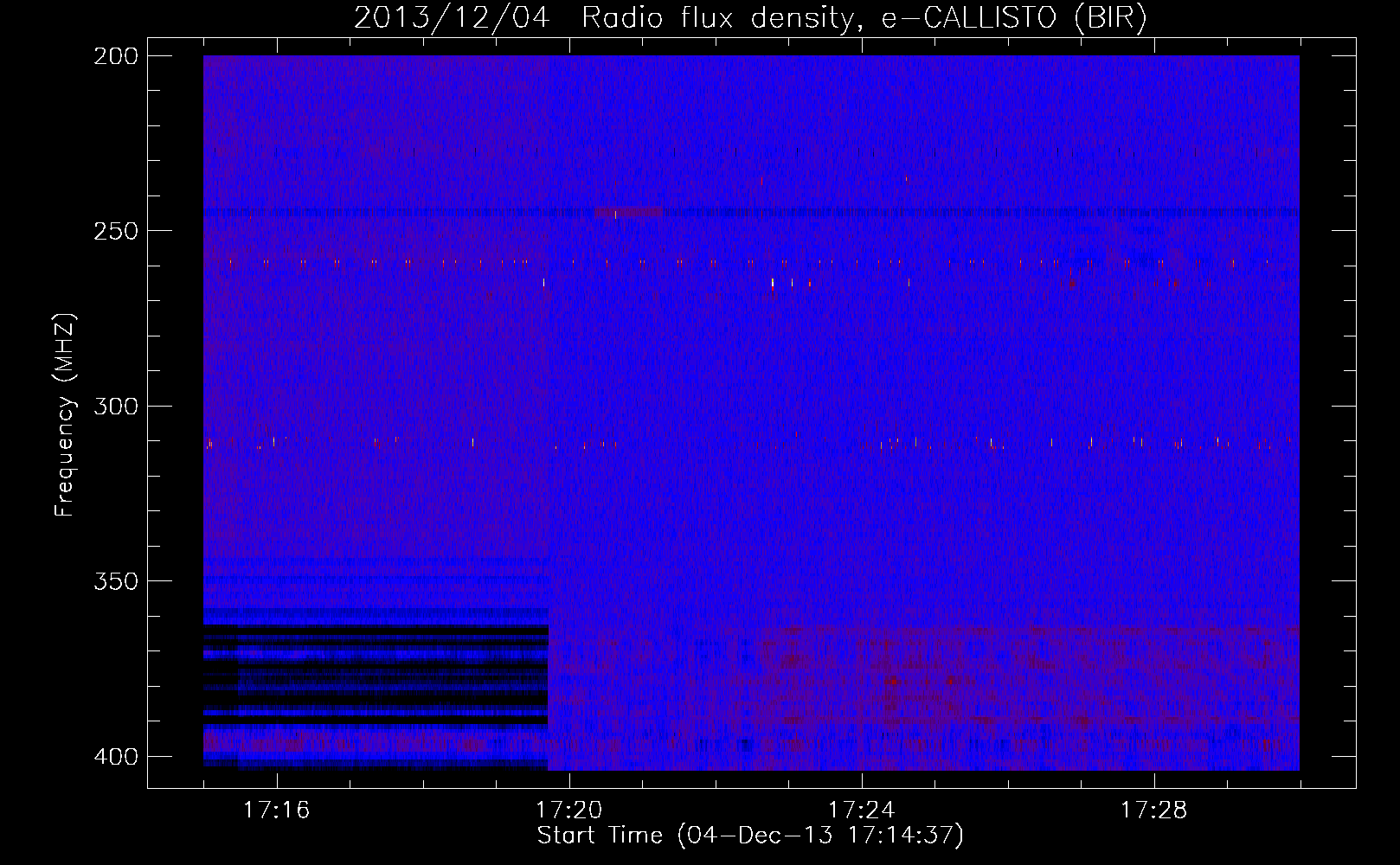1400x865 pixels.
Task: Click the 17:24 time tick label
Action: pos(861,811)
